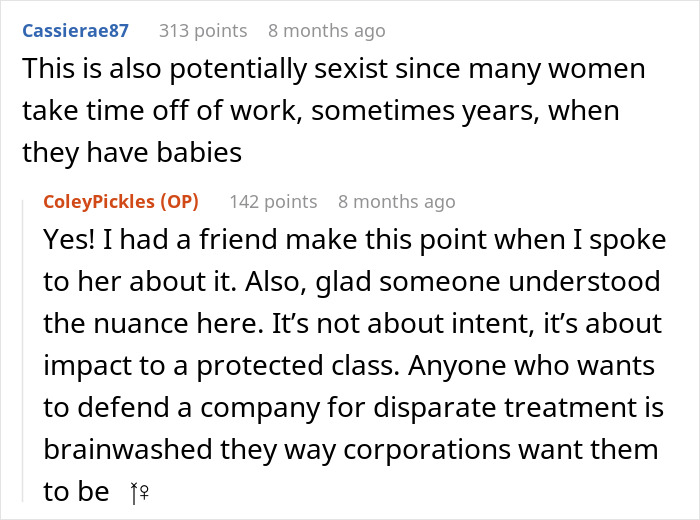700x520 pixels.
Task: Open Cassierae87's '8 months ago' timestamp permalink
Action: tap(326, 31)
